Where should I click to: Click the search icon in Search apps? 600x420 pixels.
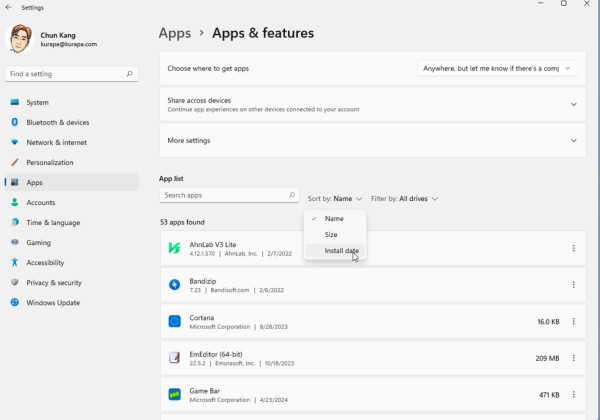[x=292, y=195]
